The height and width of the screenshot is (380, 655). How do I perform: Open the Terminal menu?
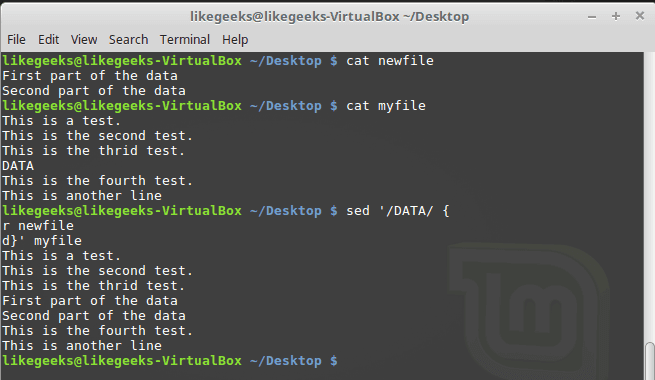coord(185,40)
